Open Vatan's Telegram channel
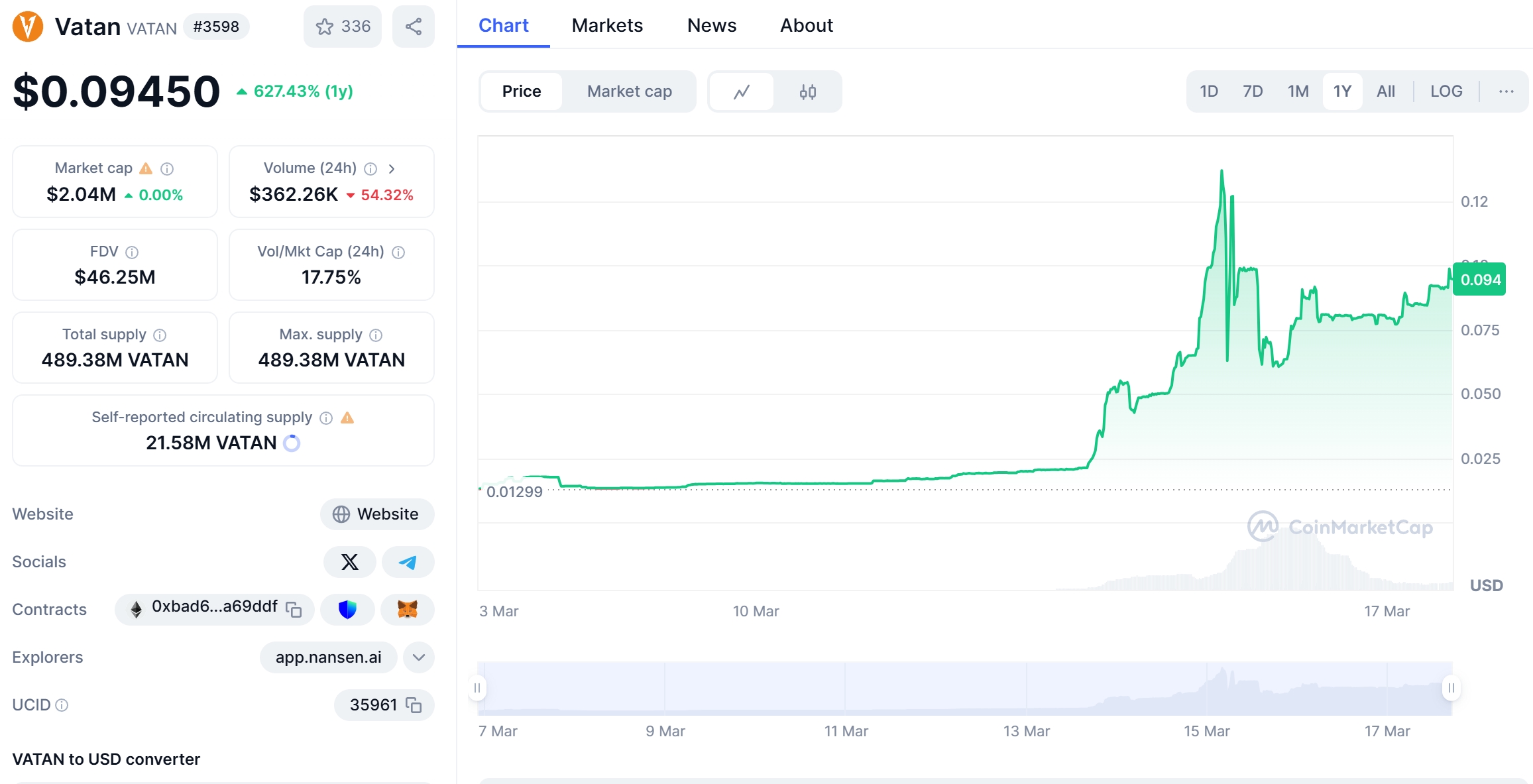Viewport: 1533px width, 784px height. click(x=408, y=562)
